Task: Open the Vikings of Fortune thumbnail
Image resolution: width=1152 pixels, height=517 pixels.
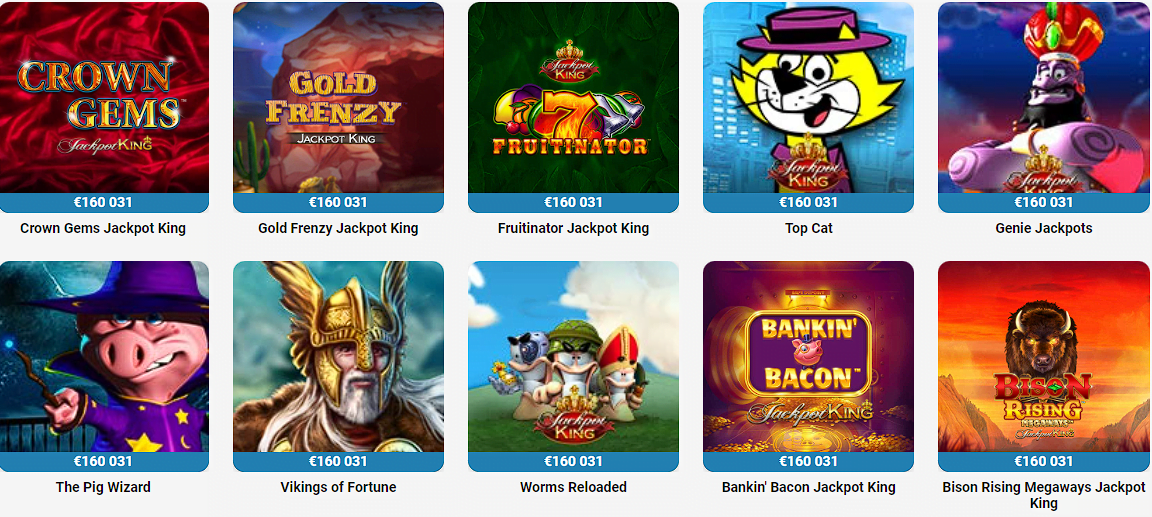Action: (338, 357)
